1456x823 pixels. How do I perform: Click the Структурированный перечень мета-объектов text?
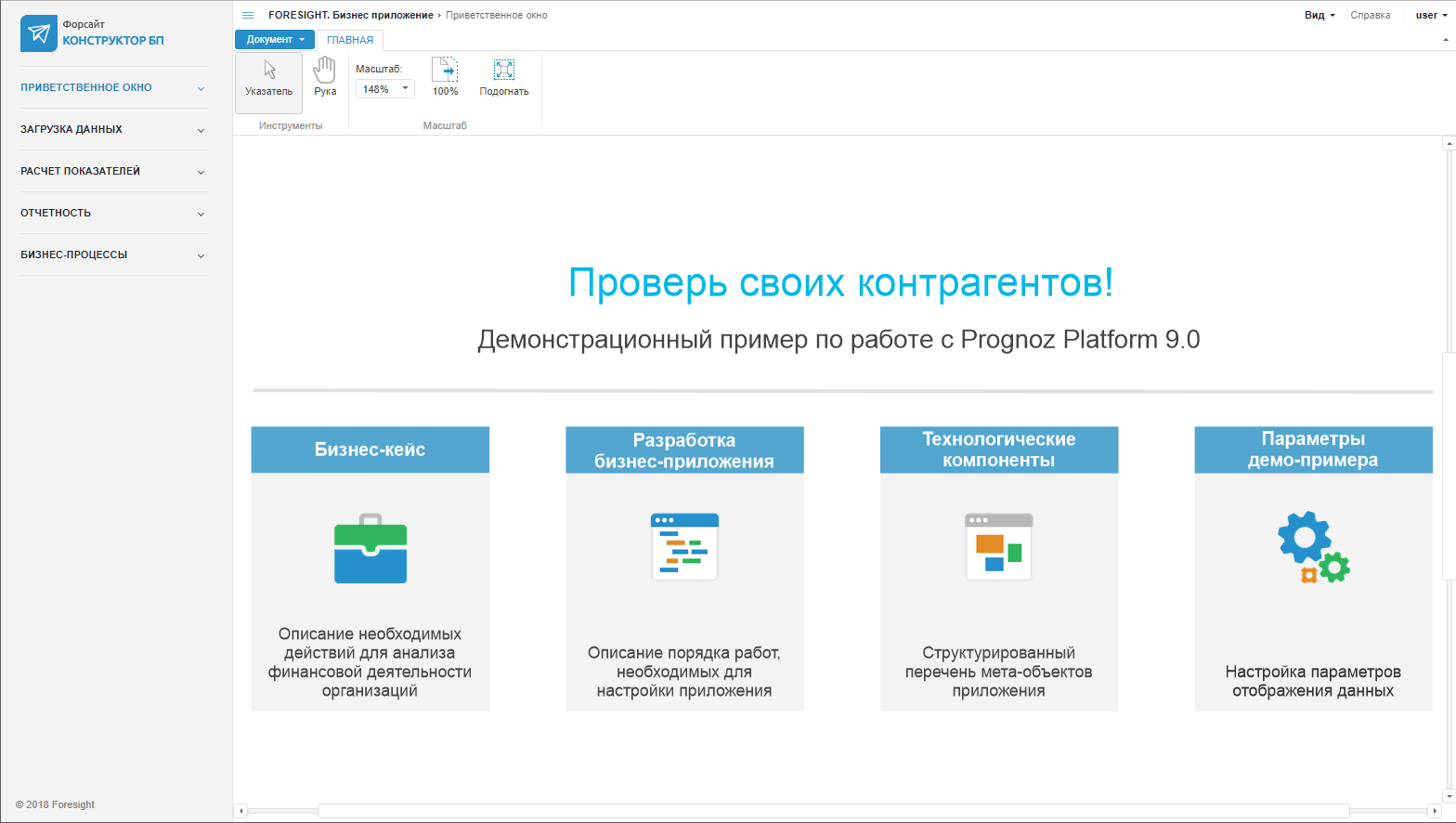[999, 672]
